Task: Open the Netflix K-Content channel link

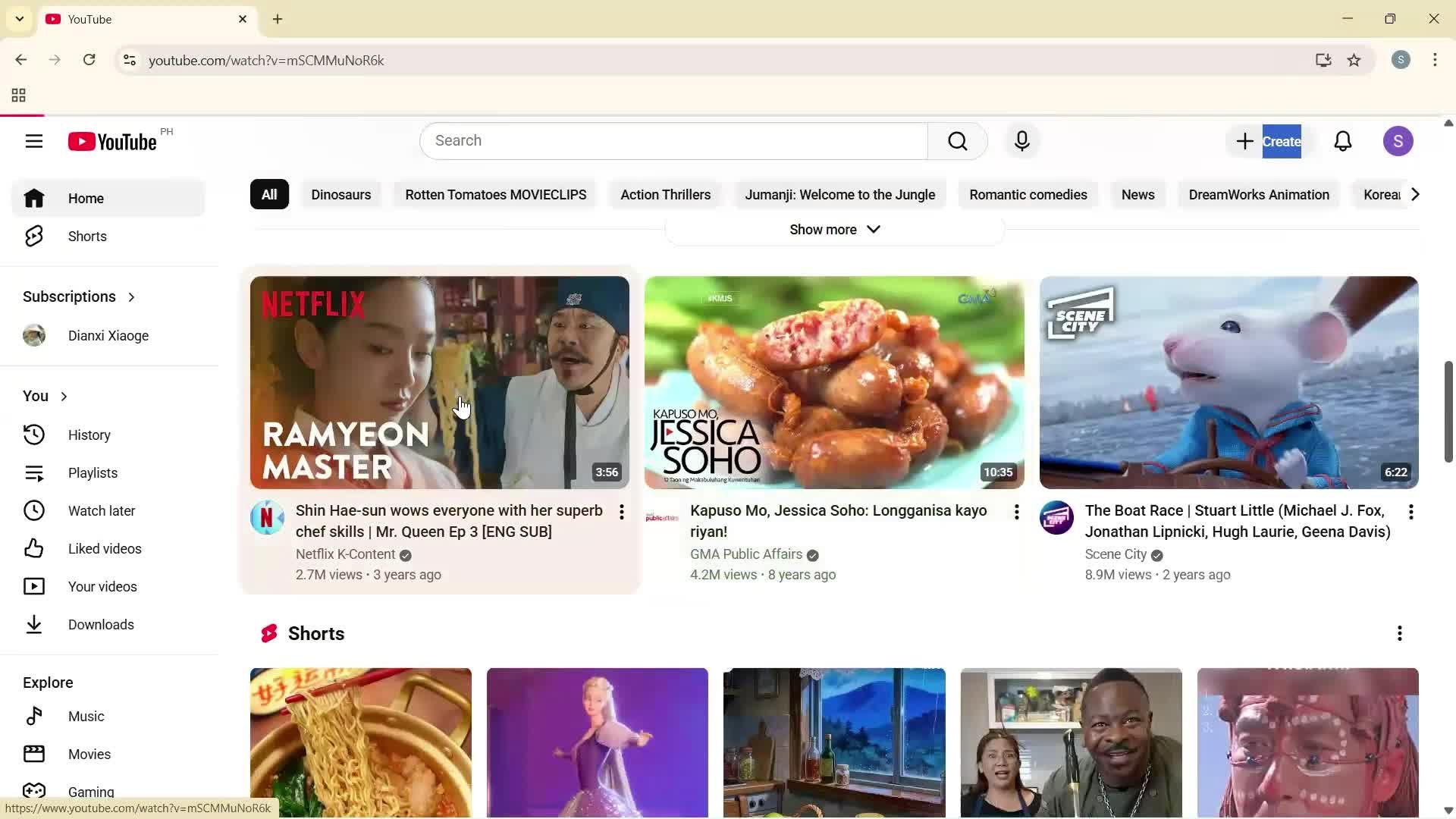Action: point(345,554)
